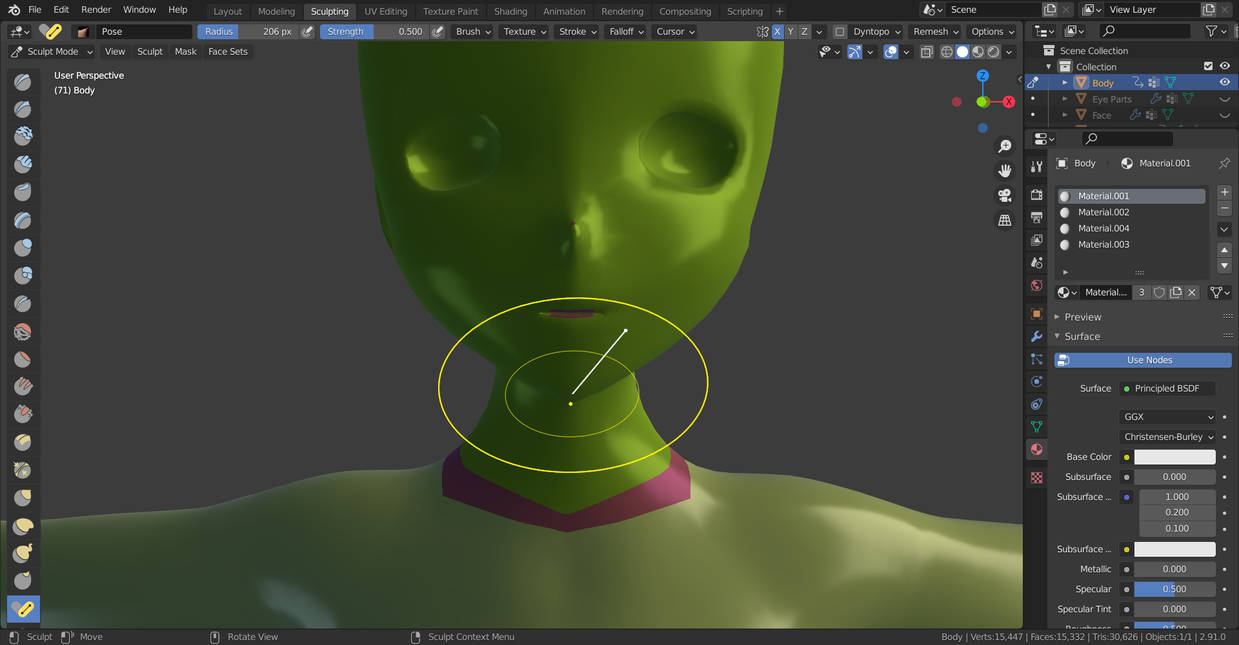Open the Options popover

click(x=991, y=31)
